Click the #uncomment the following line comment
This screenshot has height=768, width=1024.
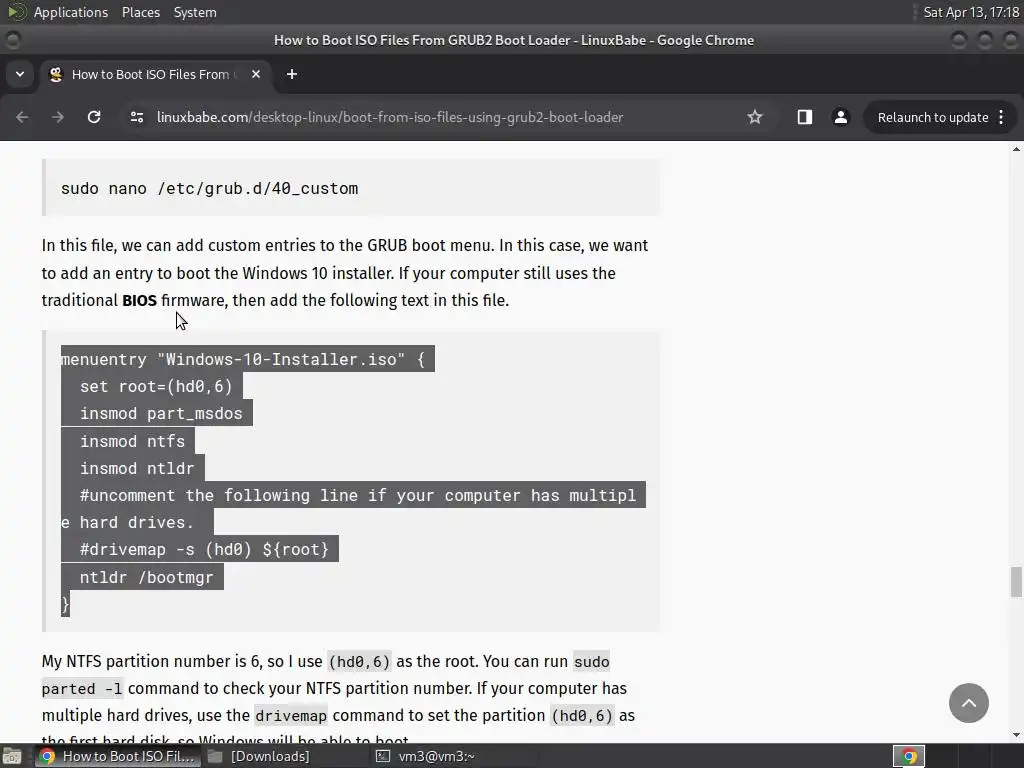point(353,509)
